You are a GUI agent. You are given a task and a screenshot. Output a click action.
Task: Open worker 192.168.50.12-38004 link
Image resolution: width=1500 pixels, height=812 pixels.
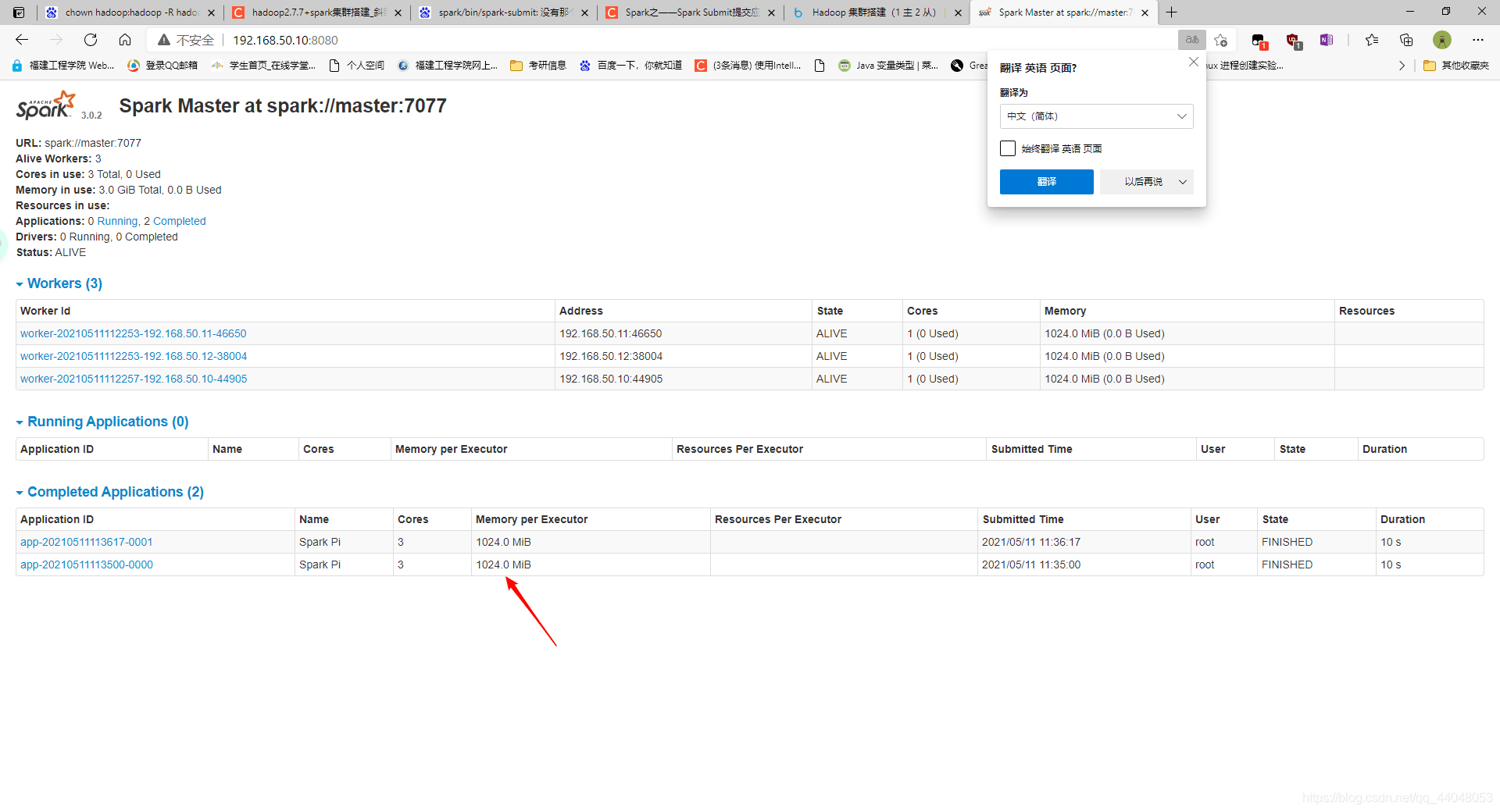tap(134, 356)
